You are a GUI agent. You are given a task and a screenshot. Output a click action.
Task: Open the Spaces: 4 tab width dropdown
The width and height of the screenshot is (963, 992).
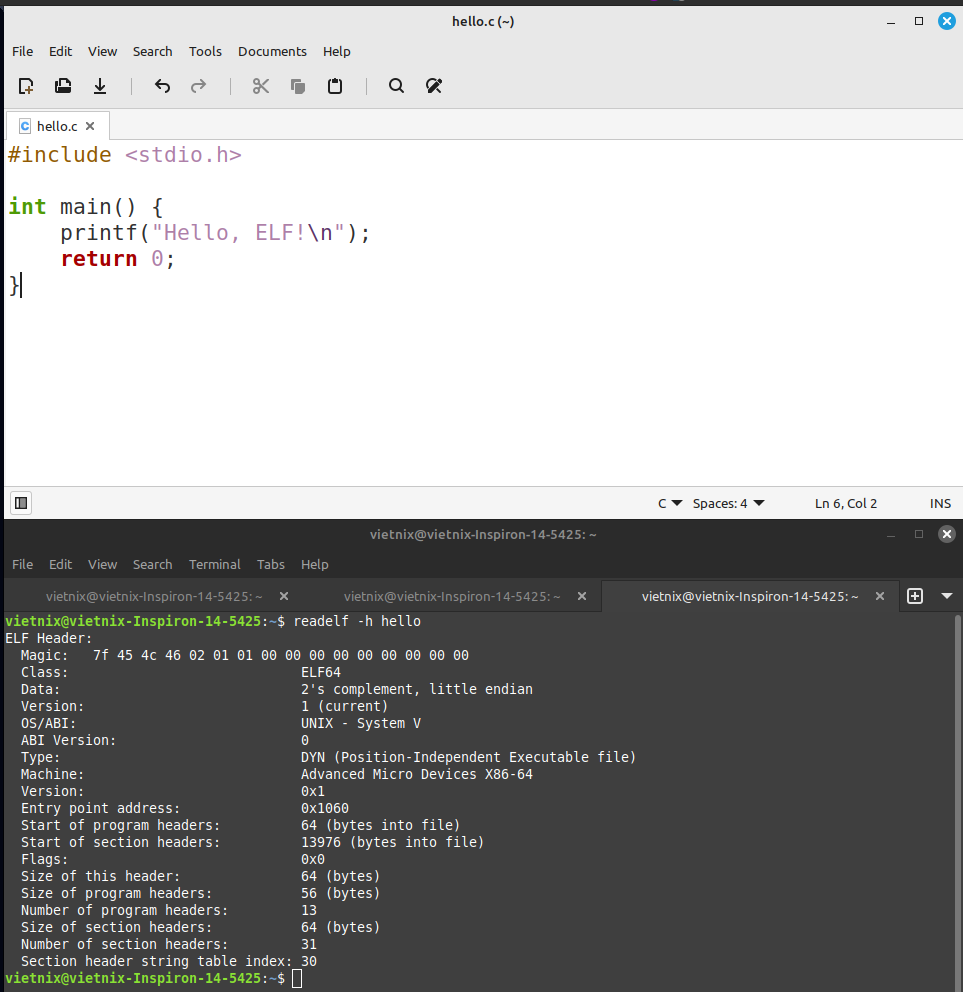[x=728, y=504]
